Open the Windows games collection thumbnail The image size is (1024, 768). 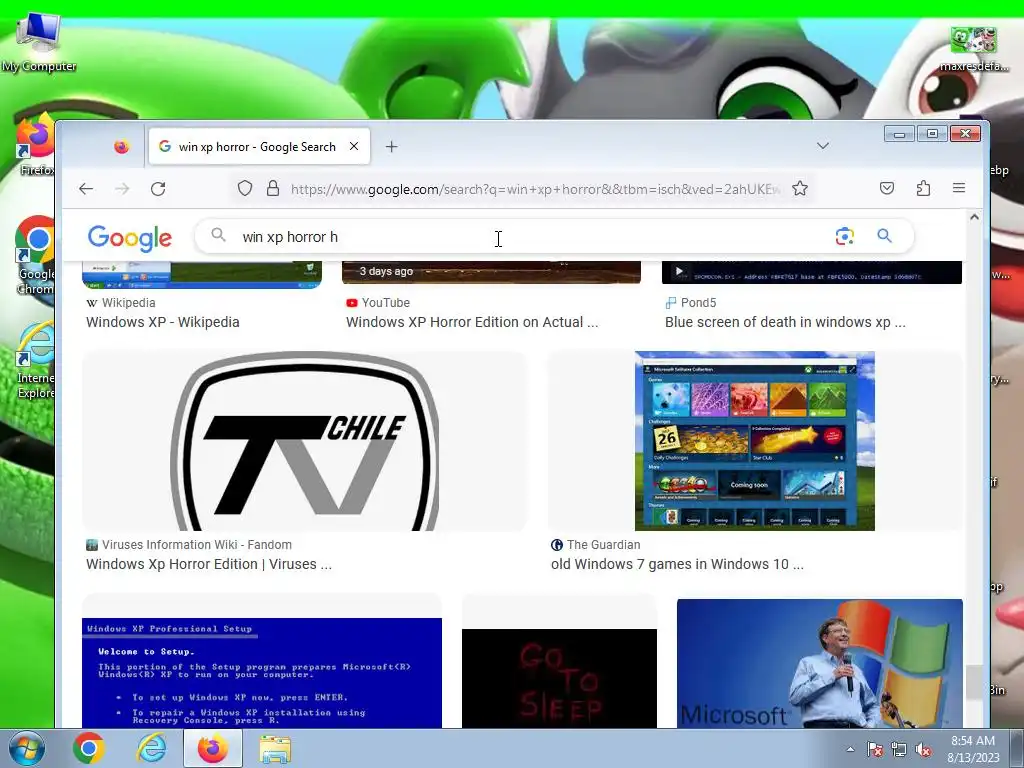754,441
